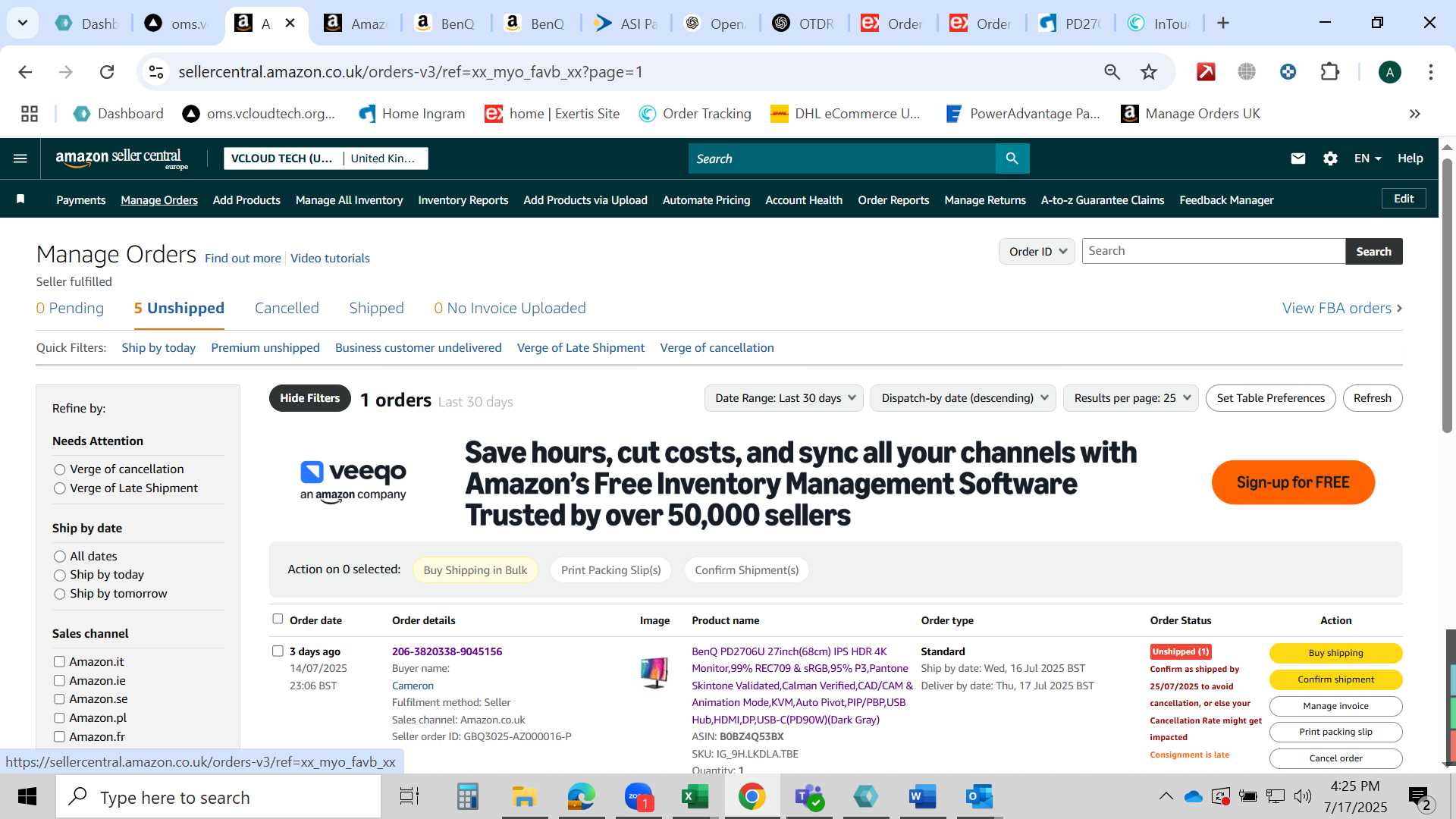Open the browser zoom magnifier icon

[x=1112, y=72]
